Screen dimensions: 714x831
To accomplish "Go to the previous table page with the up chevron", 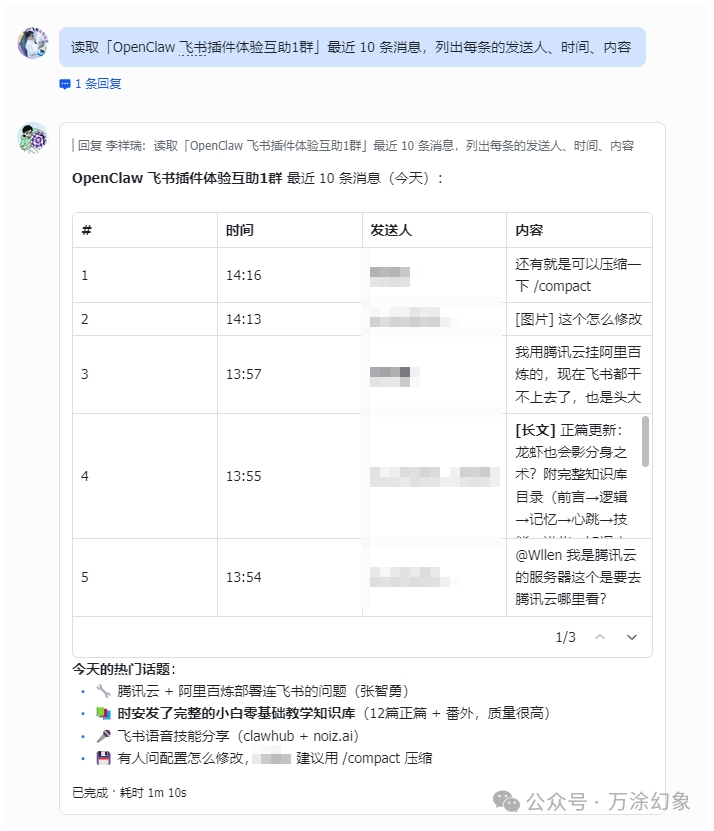I will [600, 637].
